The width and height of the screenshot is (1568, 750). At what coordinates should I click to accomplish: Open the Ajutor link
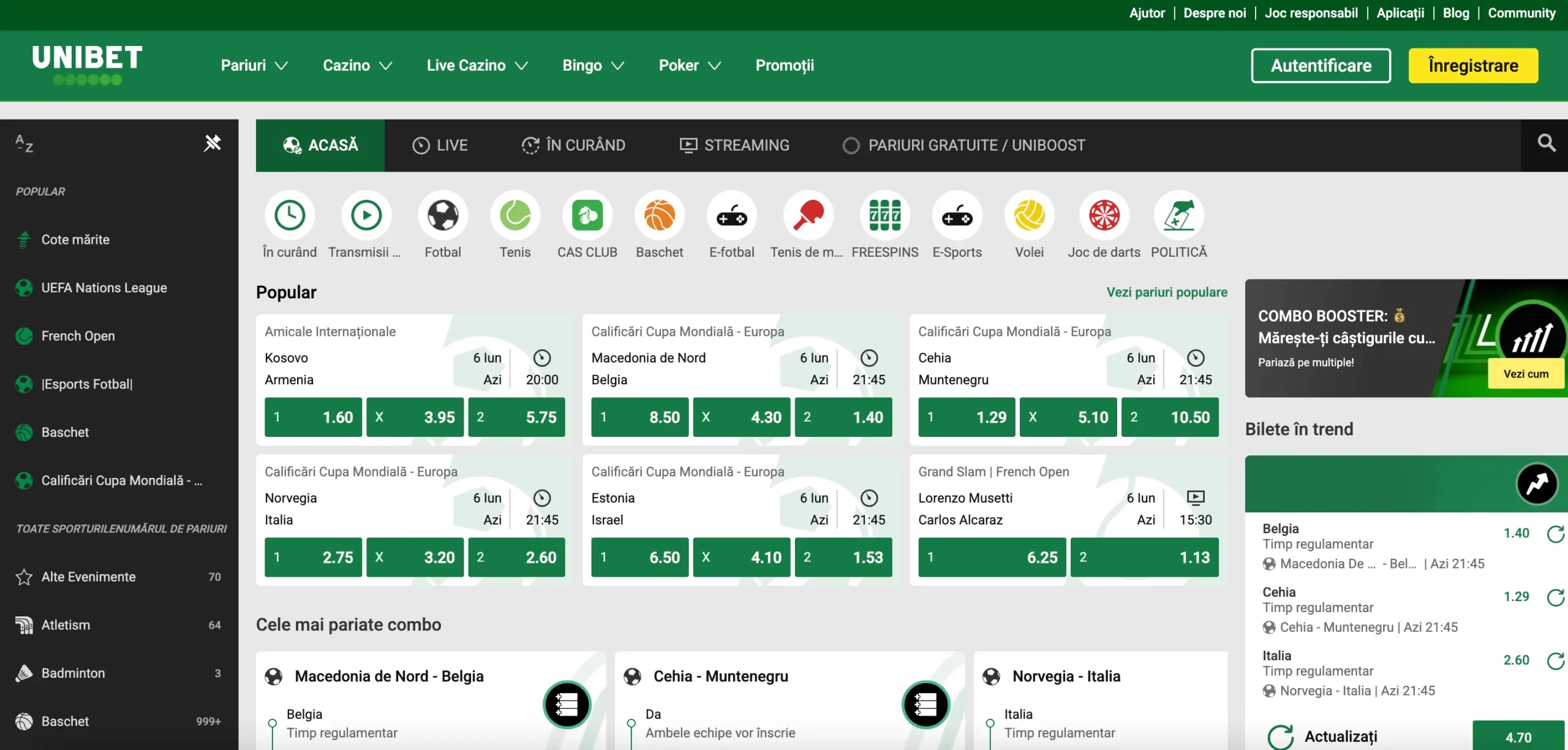1147,13
